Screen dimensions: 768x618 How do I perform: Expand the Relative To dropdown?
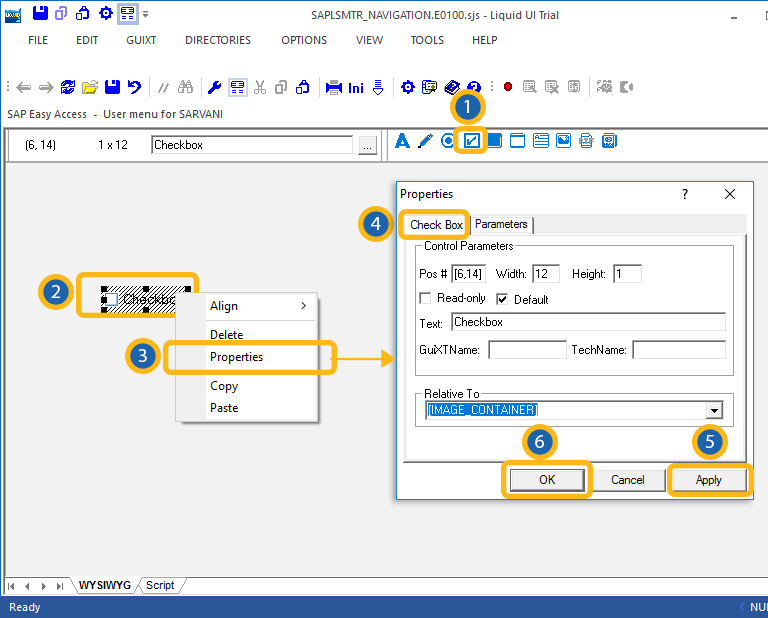click(x=714, y=410)
